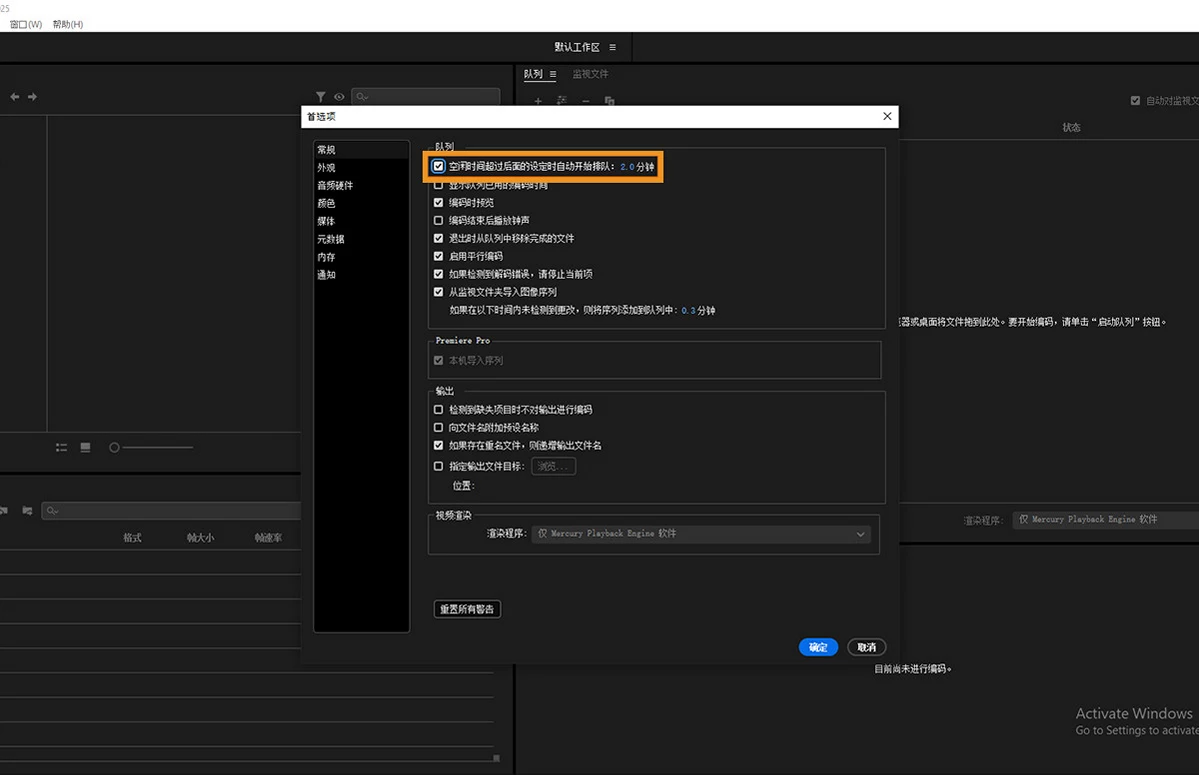Screen dimensions: 1199x775
Task: Click the sliders icon in queue toolbar
Action: [562, 101]
